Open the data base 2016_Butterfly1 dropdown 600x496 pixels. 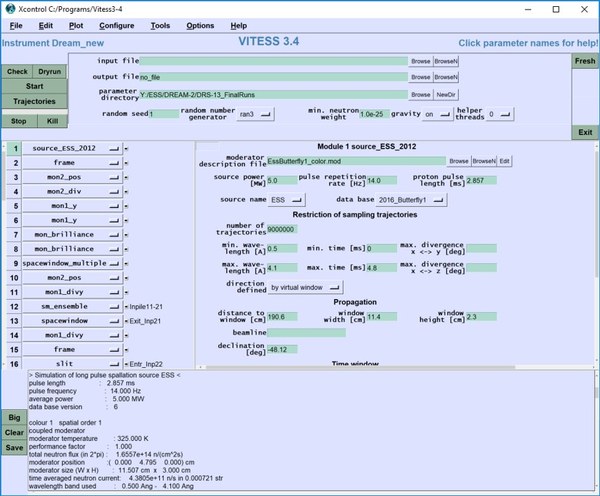click(x=409, y=199)
